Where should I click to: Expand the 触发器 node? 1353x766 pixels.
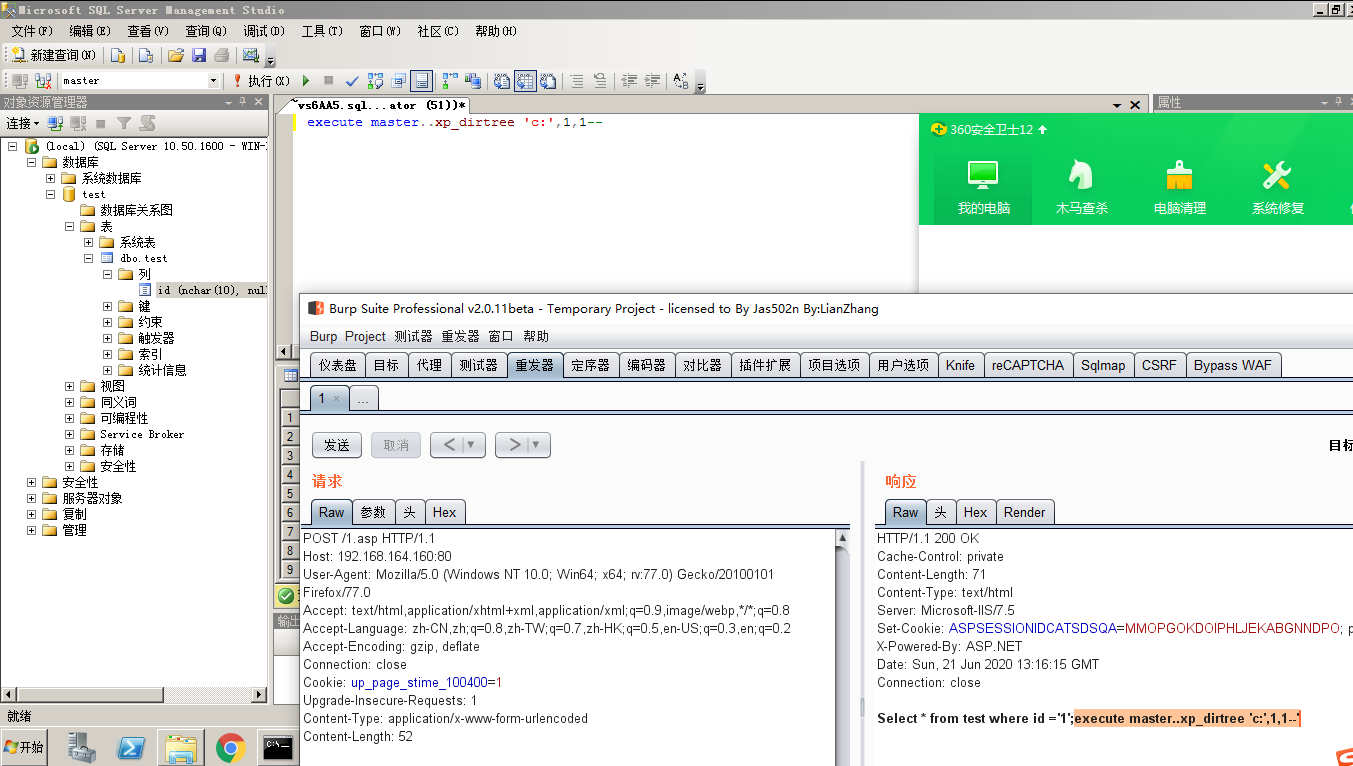pyautogui.click(x=108, y=338)
